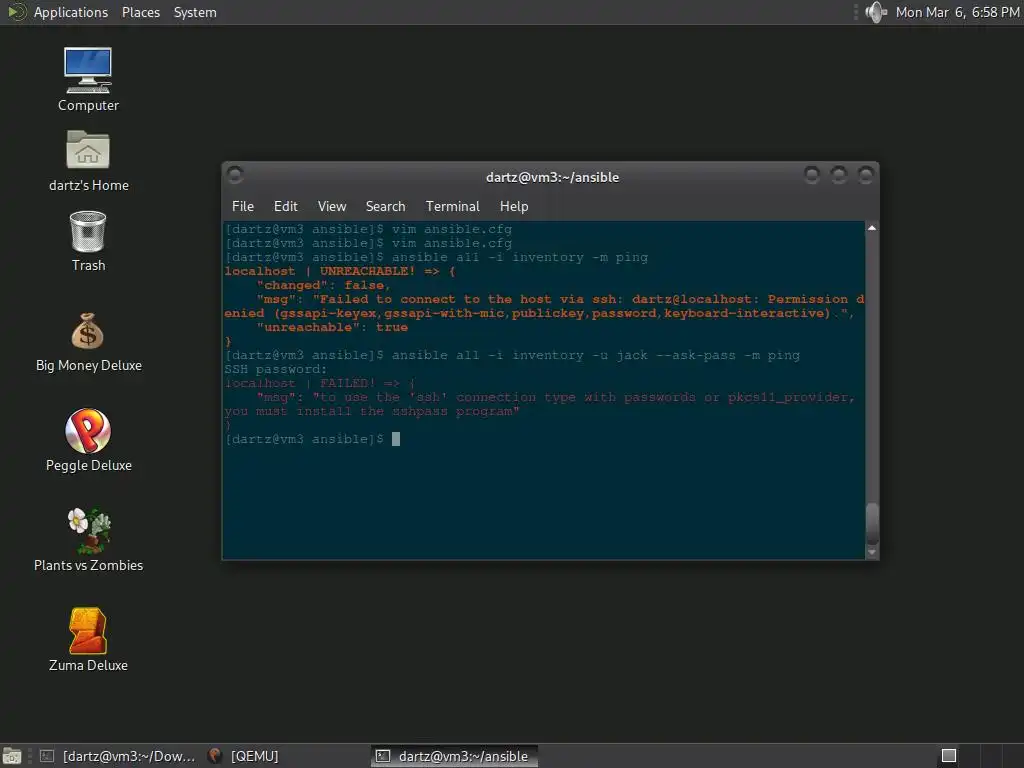Viewport: 1024px width, 768px height.
Task: Click terminal scrollbar down arrow
Action: pos(872,552)
